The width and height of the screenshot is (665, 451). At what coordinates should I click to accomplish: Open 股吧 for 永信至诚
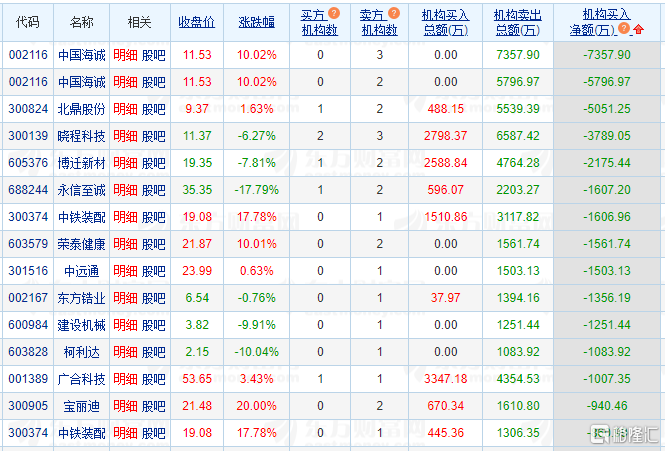(153, 190)
